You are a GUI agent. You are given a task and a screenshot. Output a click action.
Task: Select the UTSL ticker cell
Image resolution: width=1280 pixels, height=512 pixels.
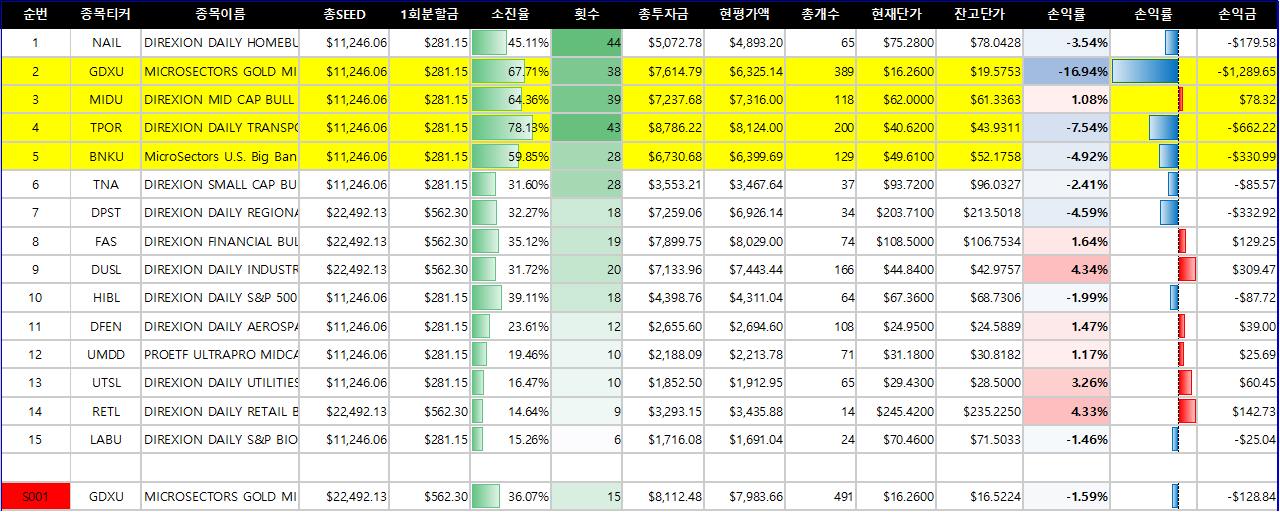(106, 383)
